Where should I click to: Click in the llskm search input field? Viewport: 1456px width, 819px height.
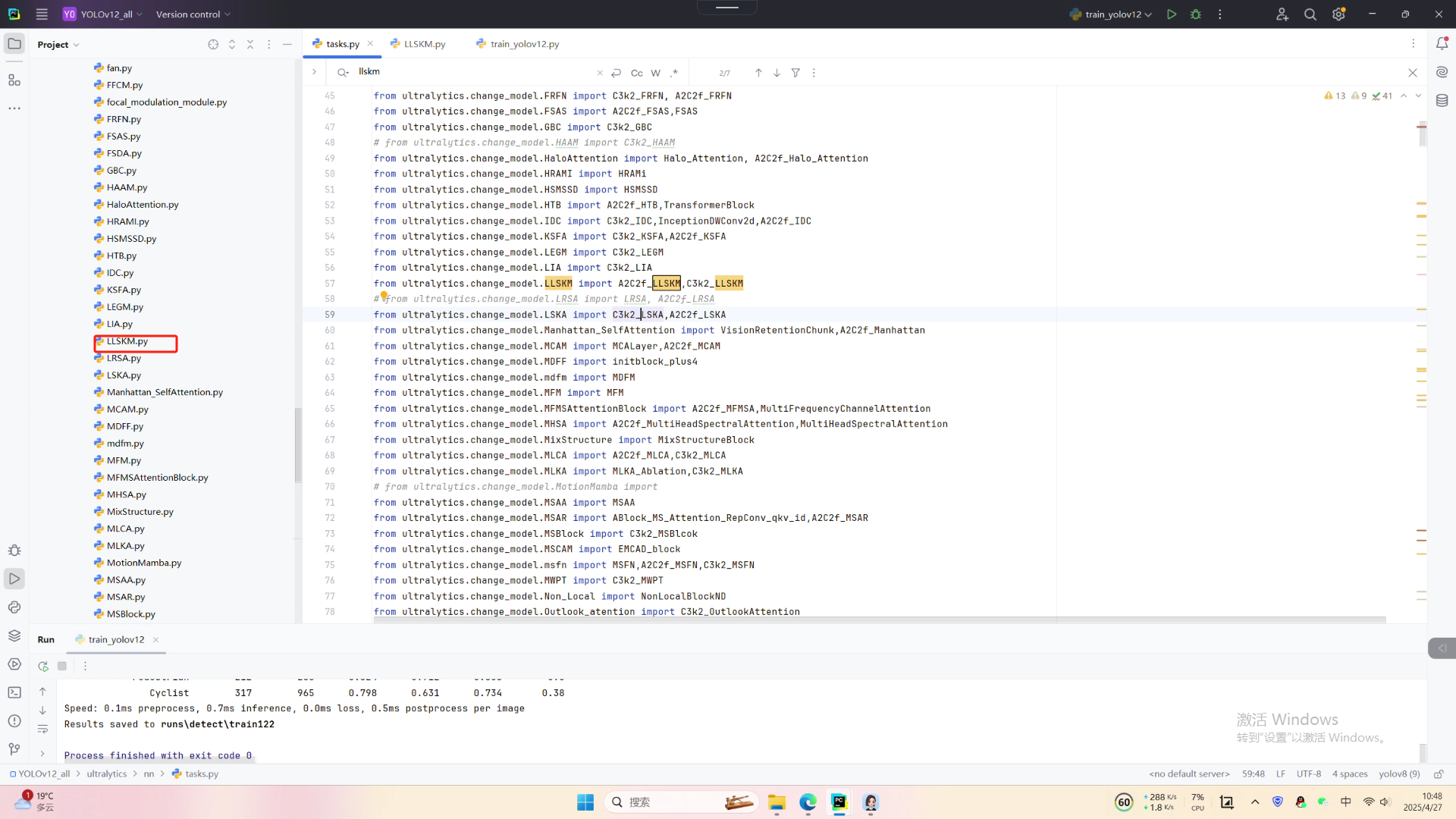click(x=470, y=72)
